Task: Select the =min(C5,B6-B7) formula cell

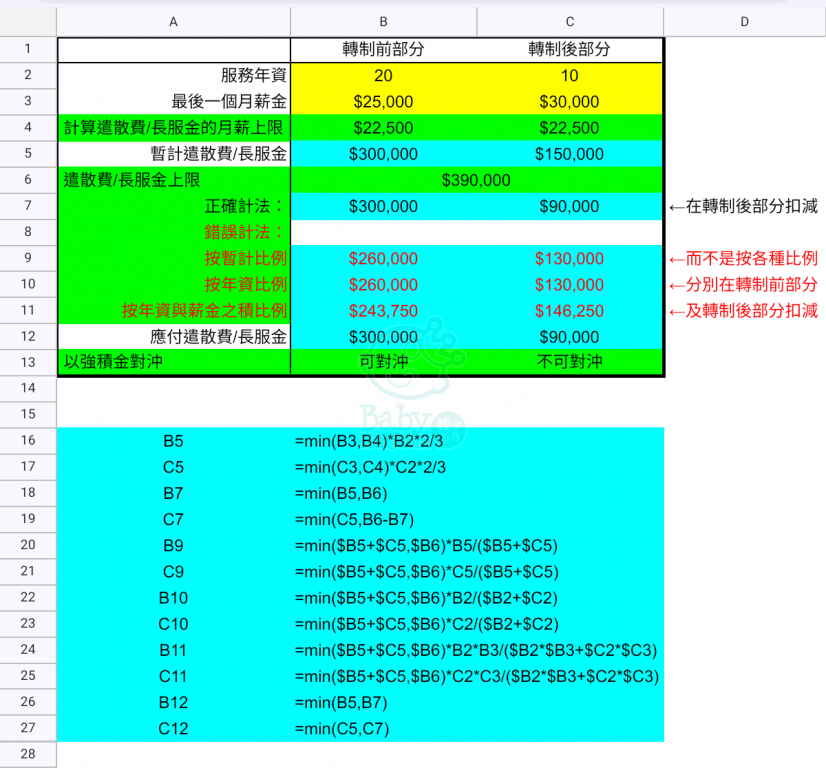Action: pos(354,519)
